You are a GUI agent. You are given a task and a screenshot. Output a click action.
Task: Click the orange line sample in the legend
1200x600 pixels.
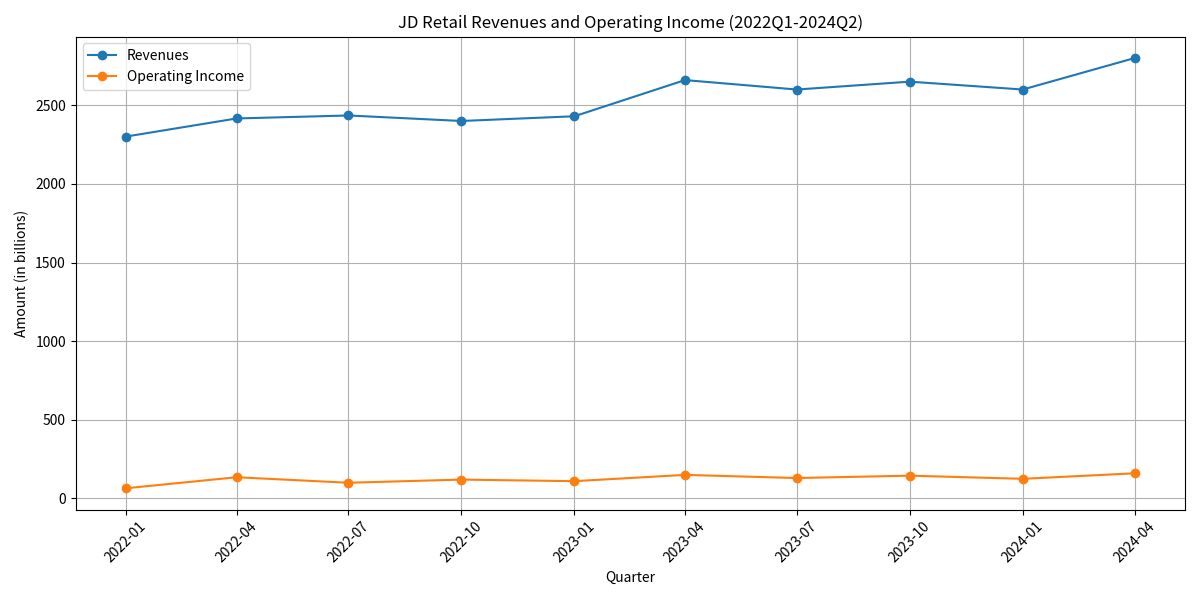102,76
